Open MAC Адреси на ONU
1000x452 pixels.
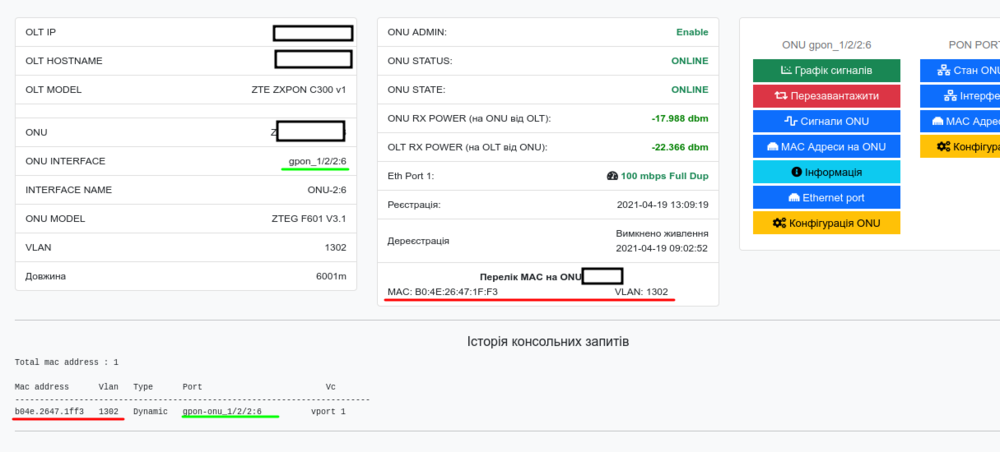[826, 147]
